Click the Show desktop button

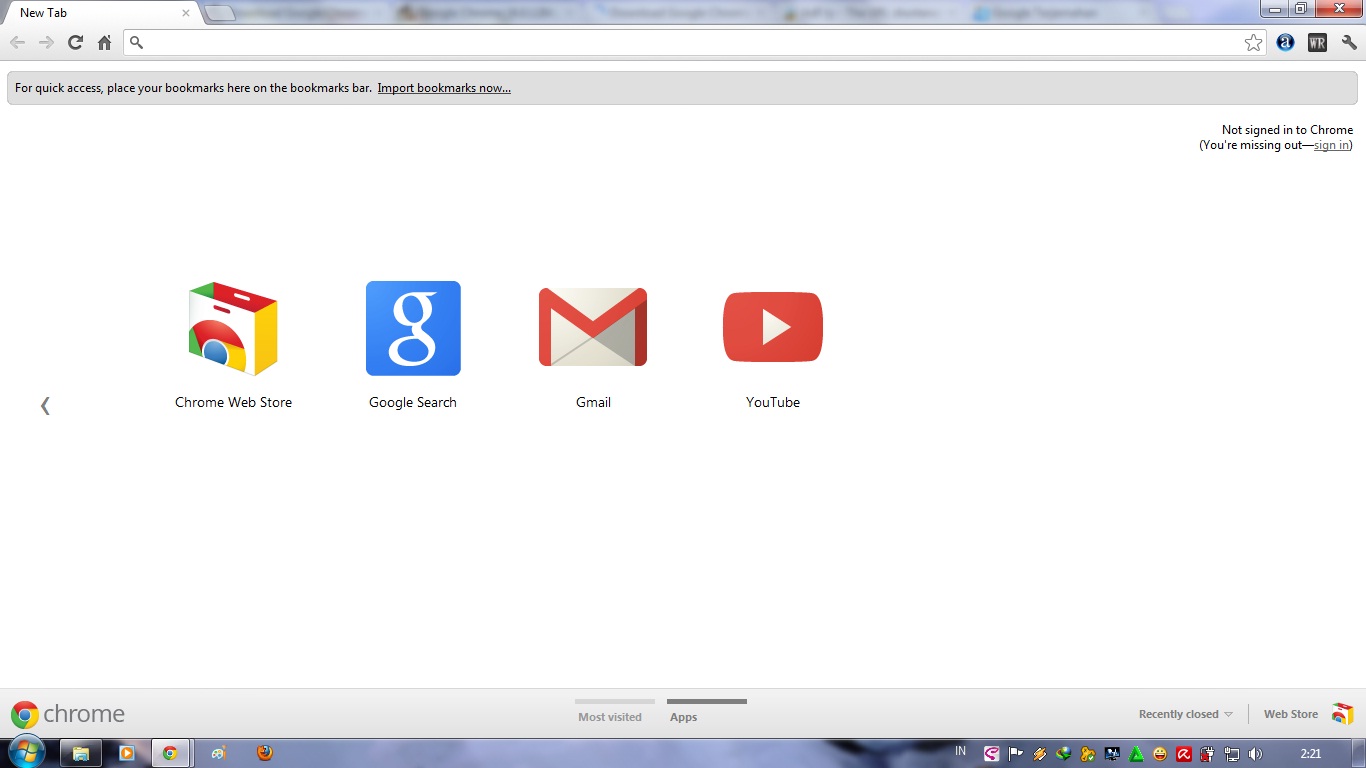tap(1358, 753)
